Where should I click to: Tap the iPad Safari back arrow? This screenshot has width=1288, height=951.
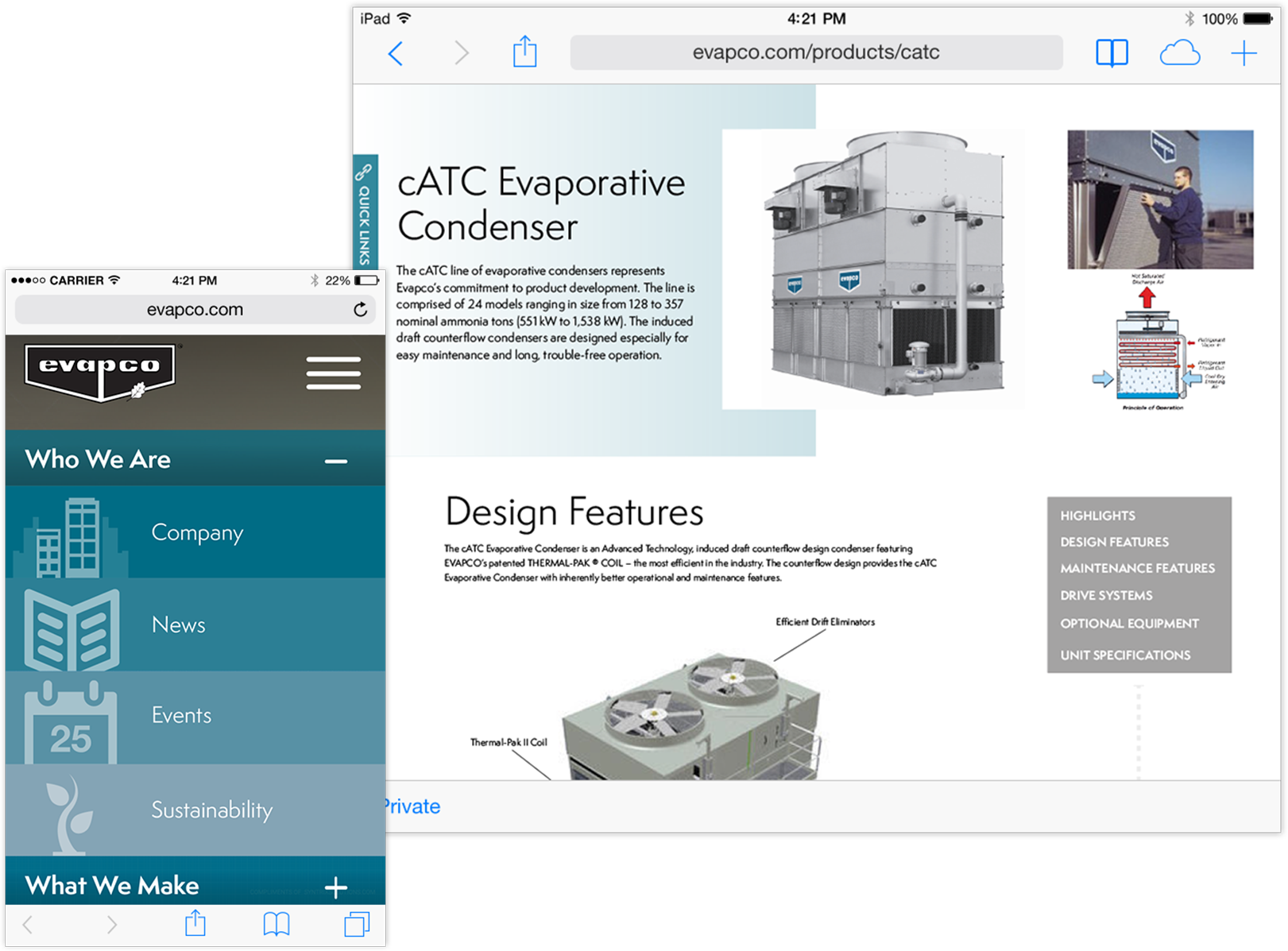pyautogui.click(x=396, y=53)
